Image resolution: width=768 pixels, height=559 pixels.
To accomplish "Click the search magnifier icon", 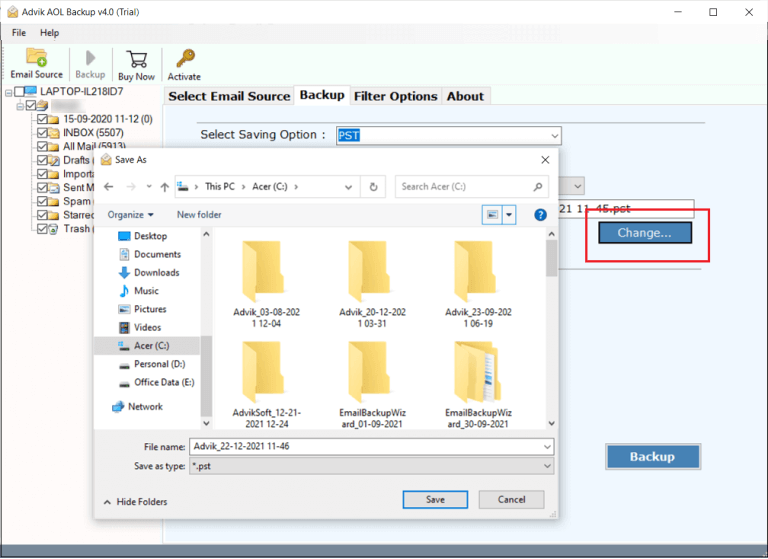I will tap(538, 187).
